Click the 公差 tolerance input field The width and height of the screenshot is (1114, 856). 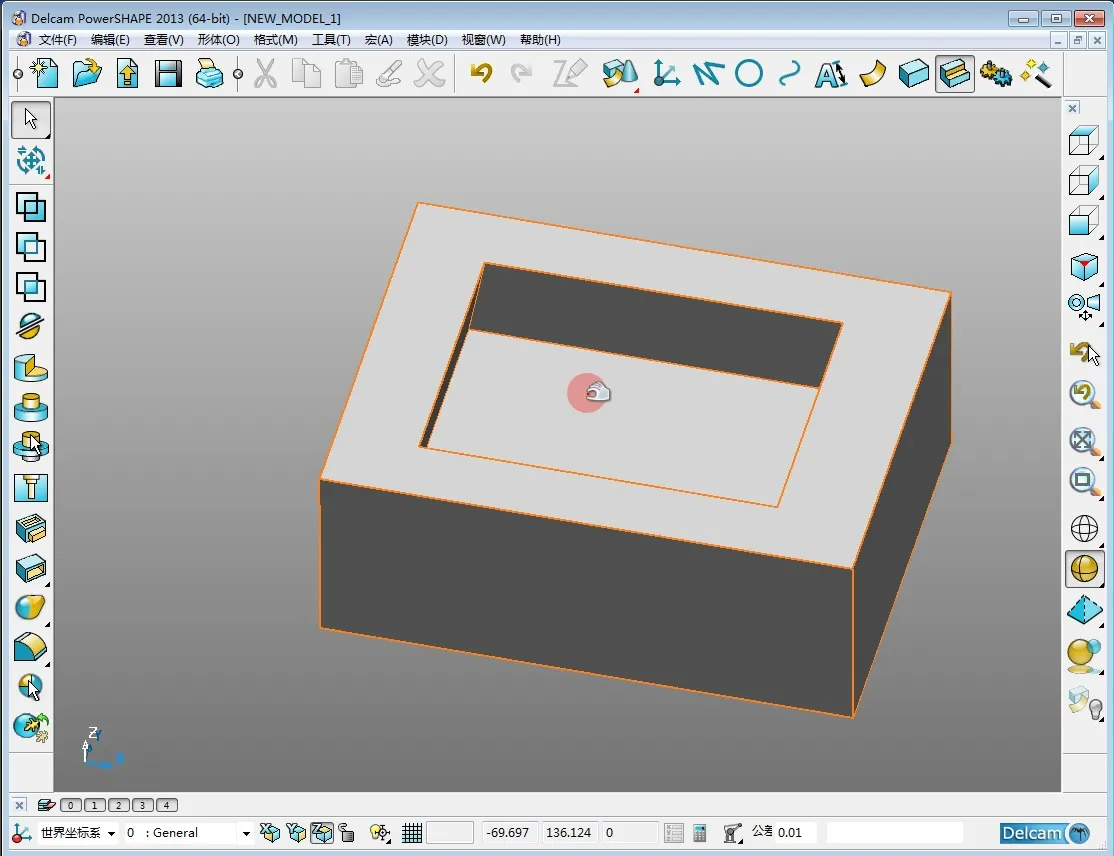pos(796,833)
